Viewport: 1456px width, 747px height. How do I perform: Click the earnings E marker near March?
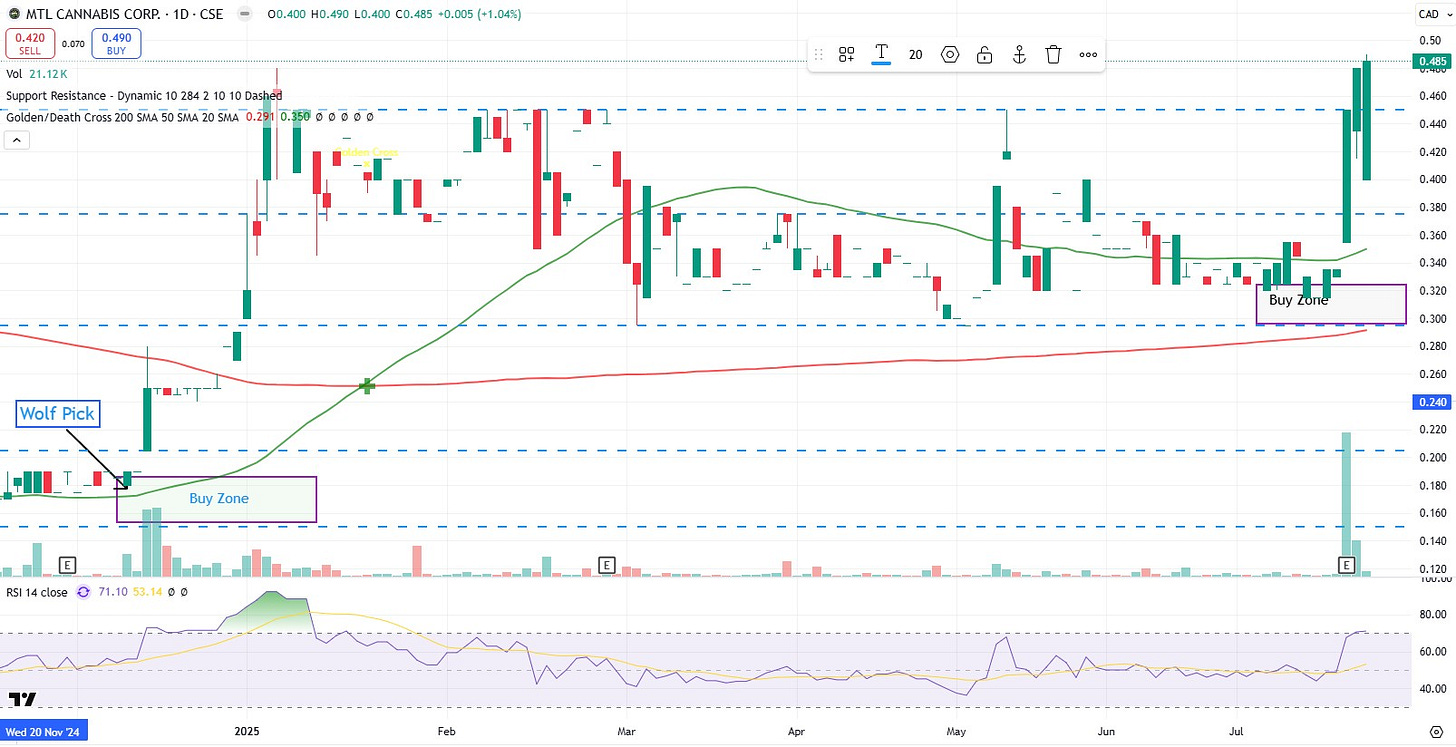click(x=606, y=565)
